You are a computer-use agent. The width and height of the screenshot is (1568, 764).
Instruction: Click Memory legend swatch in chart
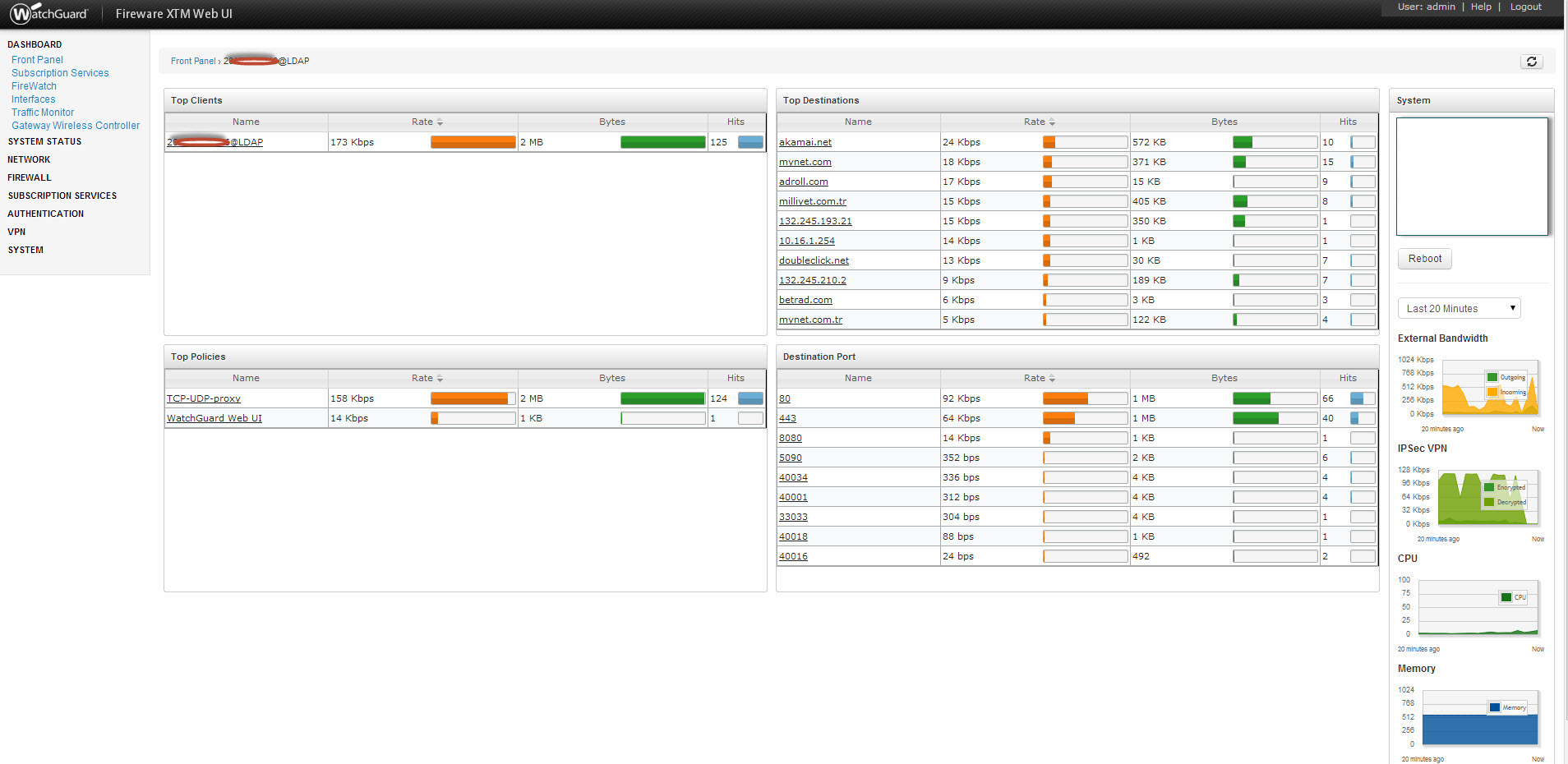1496,707
